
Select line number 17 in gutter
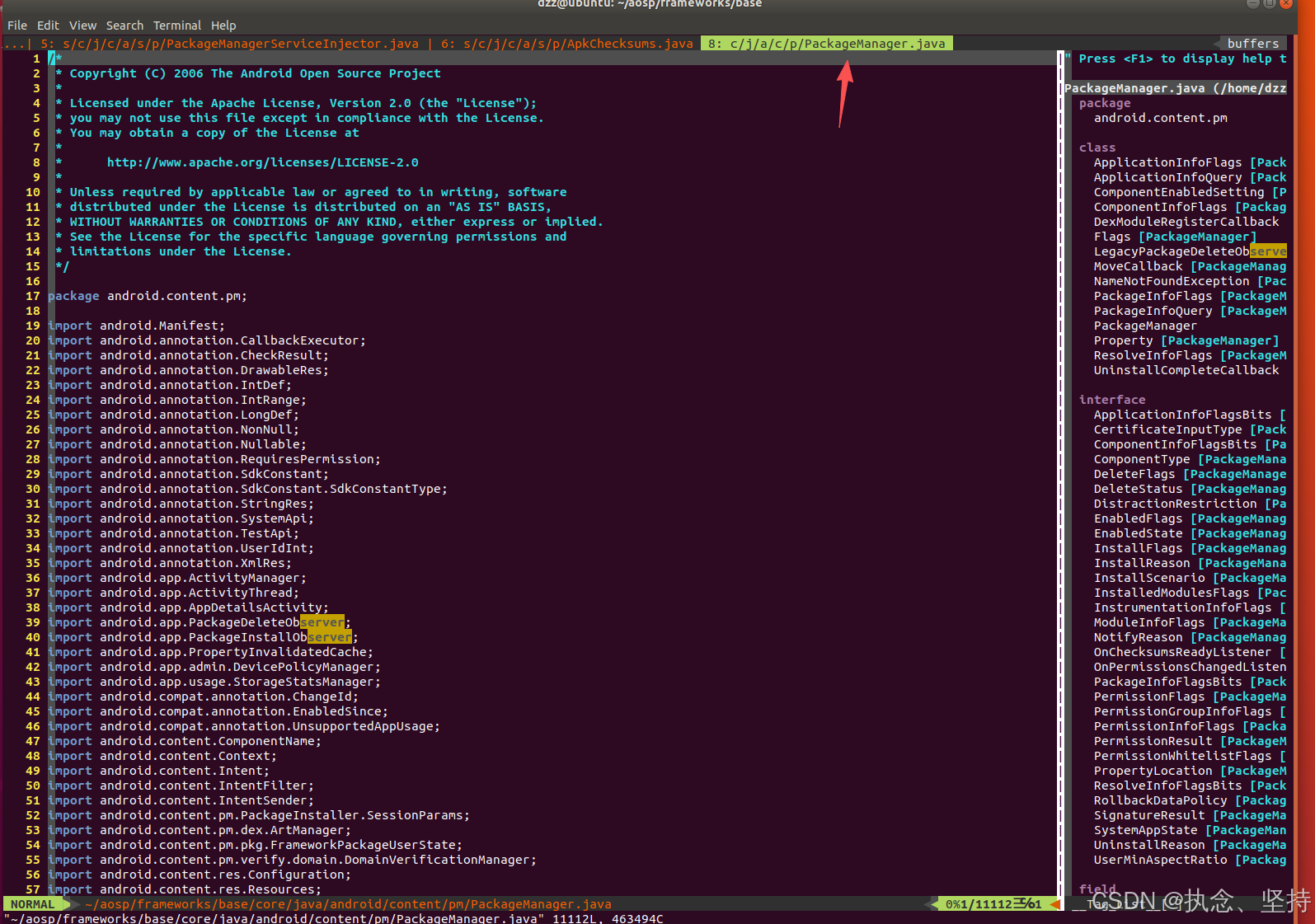pyautogui.click(x=32, y=296)
